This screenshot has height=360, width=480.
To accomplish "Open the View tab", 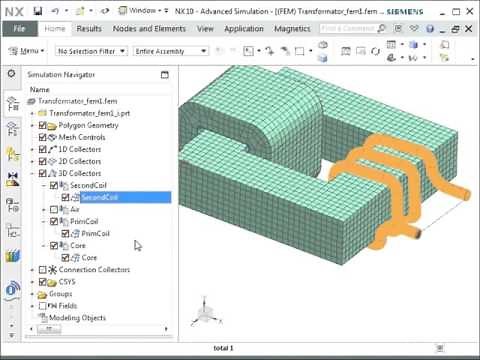I will click(205, 29).
